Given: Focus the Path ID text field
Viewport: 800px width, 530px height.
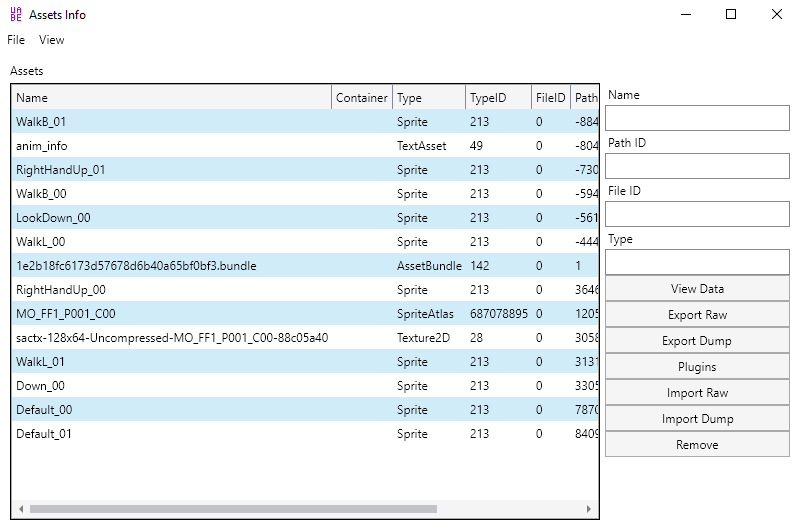Looking at the screenshot, I should click(697, 166).
